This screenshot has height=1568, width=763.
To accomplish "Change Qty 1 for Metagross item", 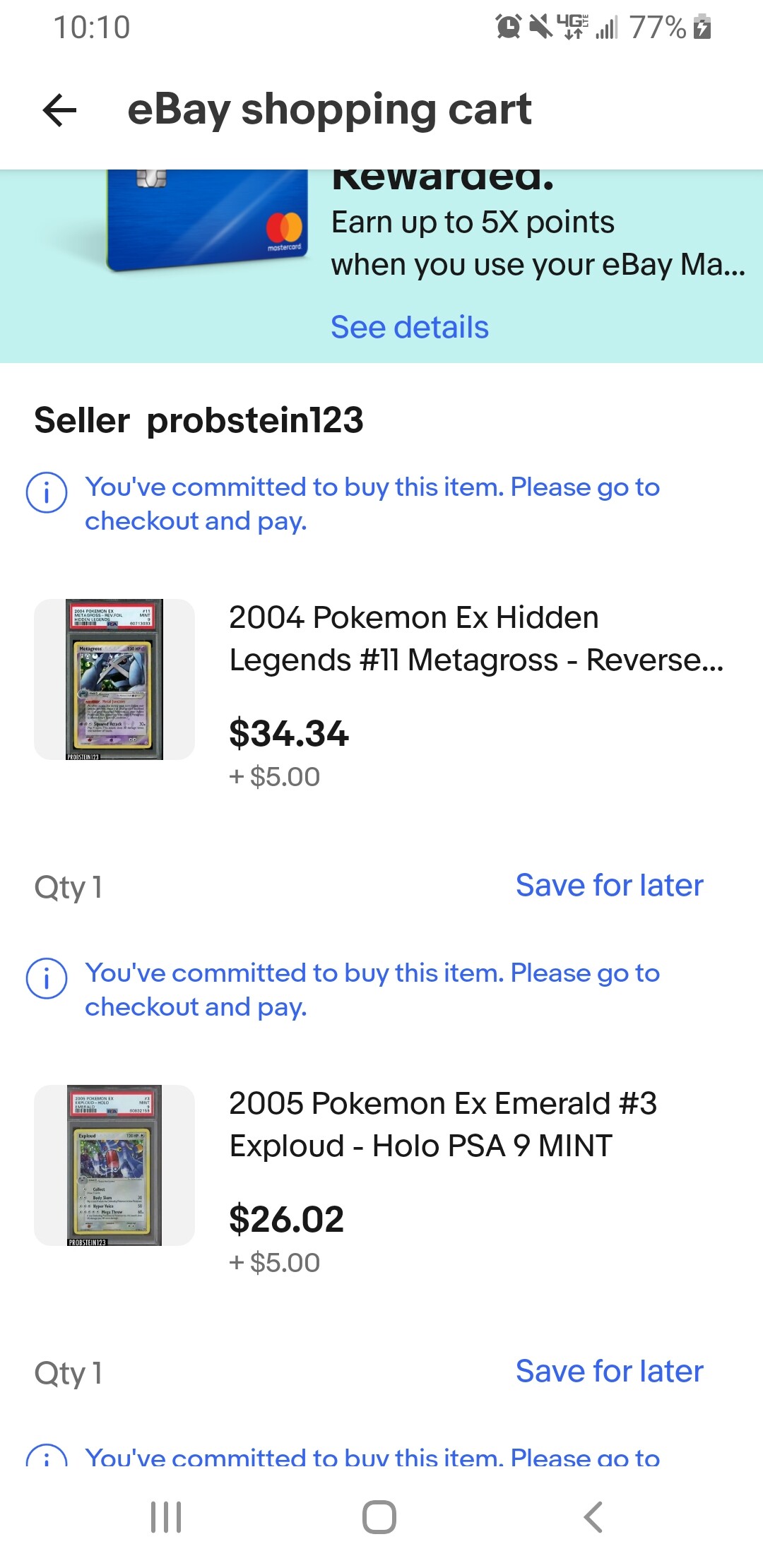I will (69, 886).
